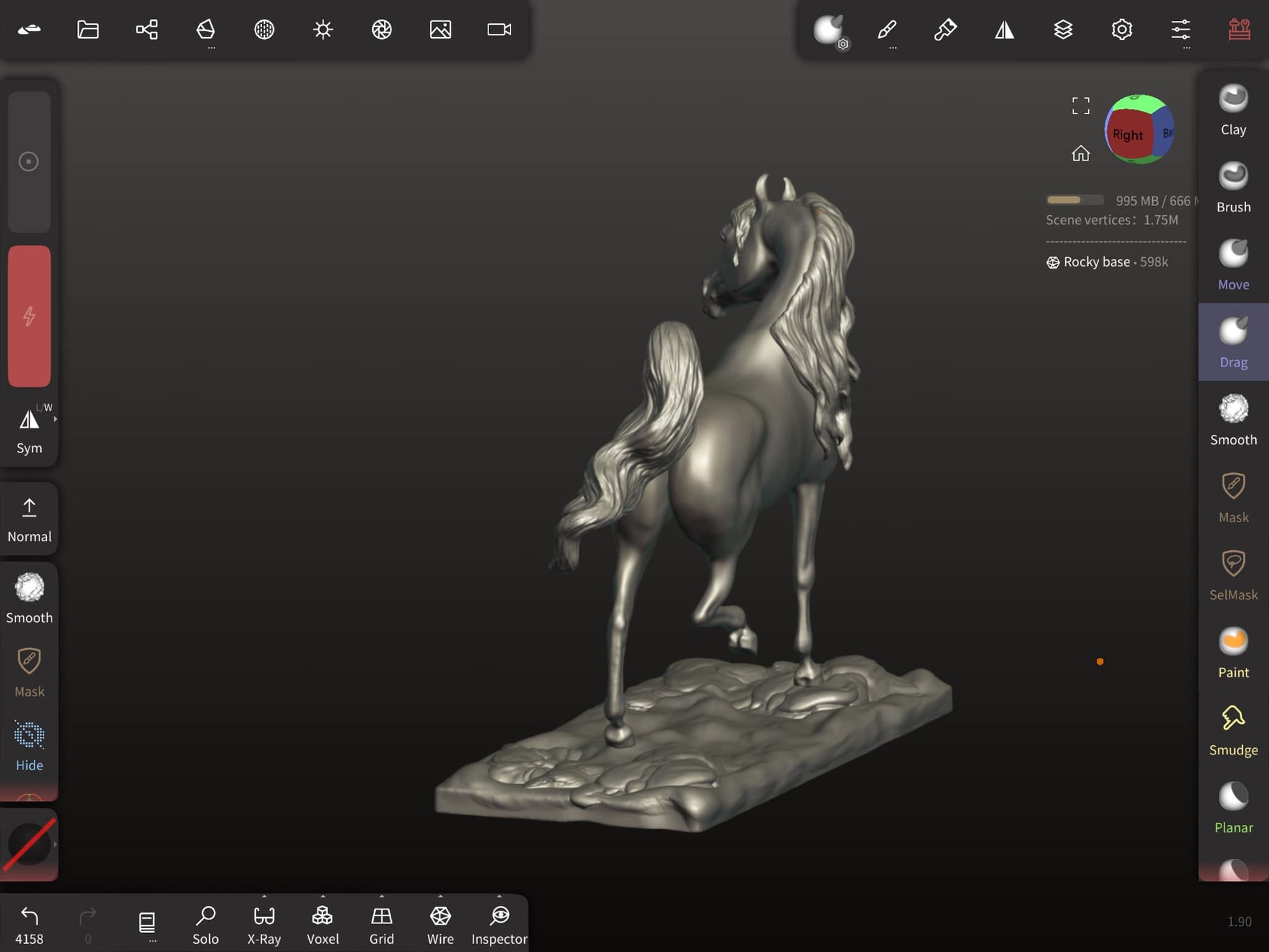This screenshot has height=952, width=1269.
Task: Open the gear settings menu
Action: pos(1122,29)
